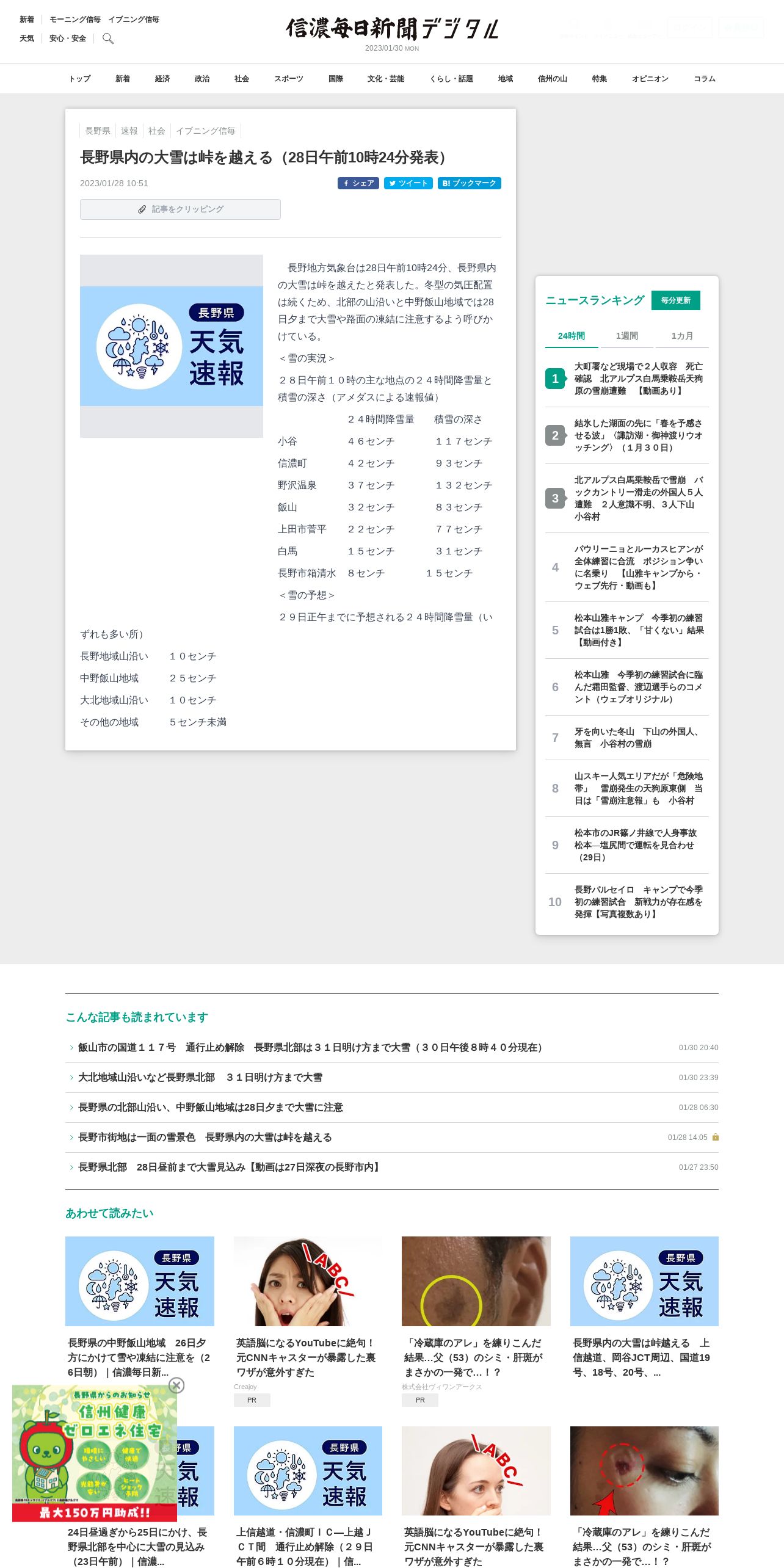Open ranking 5 article 松本山雅キャンプ
Viewport: 784px width, 1568px height.
[627, 630]
